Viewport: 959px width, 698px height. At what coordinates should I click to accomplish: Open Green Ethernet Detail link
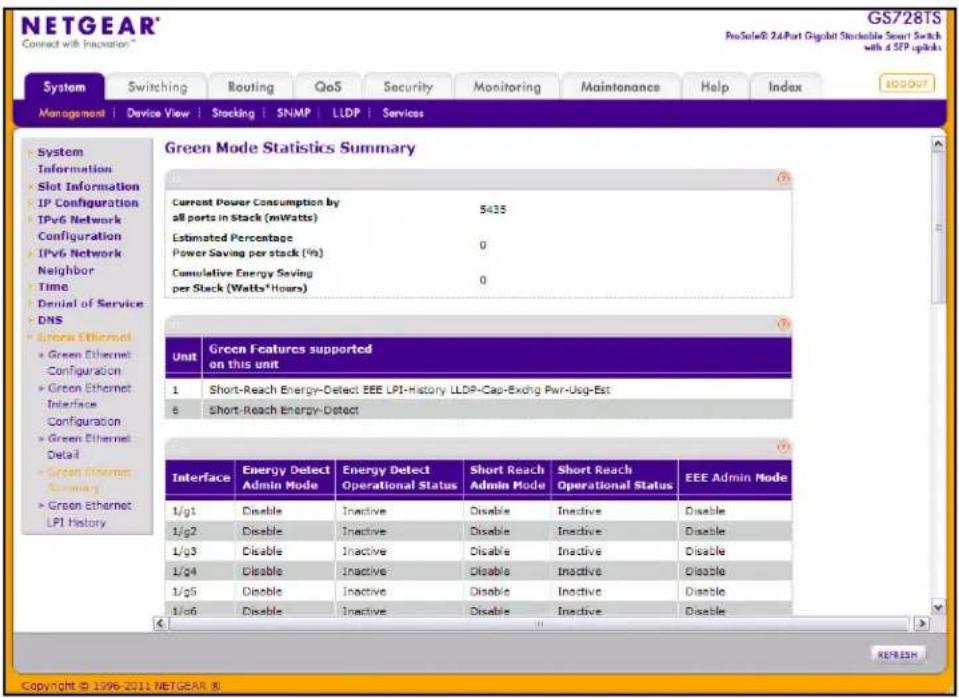(x=89, y=447)
